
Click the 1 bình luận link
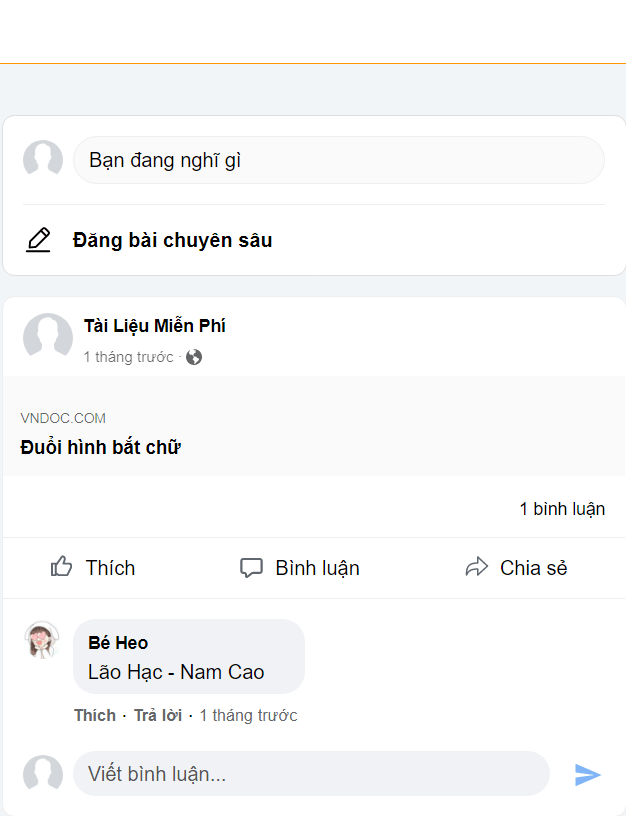561,508
